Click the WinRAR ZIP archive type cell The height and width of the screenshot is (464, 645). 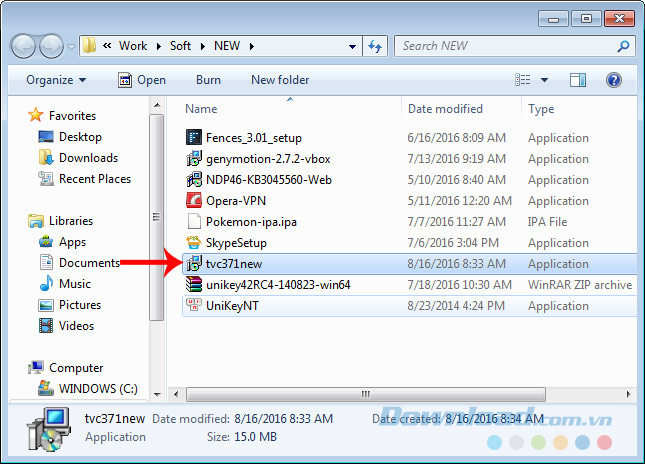[580, 284]
